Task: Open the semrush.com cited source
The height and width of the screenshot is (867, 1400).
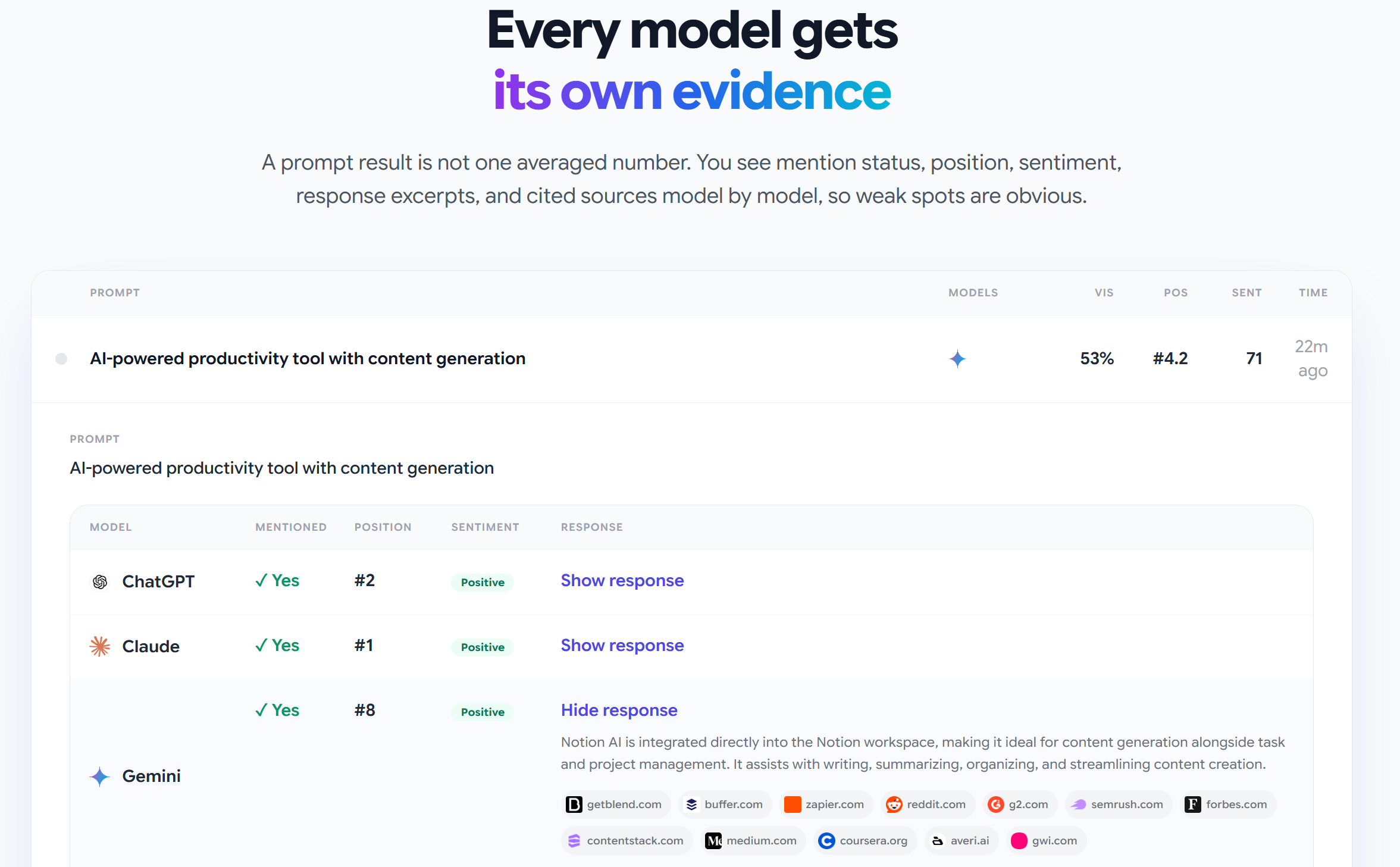Action: pyautogui.click(x=1118, y=804)
